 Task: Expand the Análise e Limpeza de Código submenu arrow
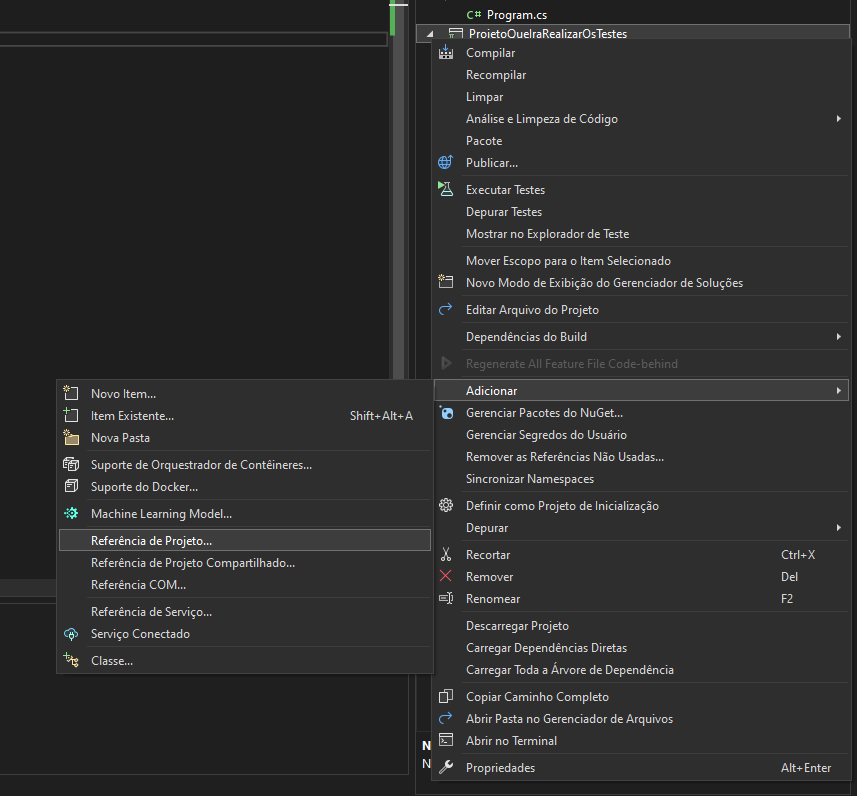point(838,119)
